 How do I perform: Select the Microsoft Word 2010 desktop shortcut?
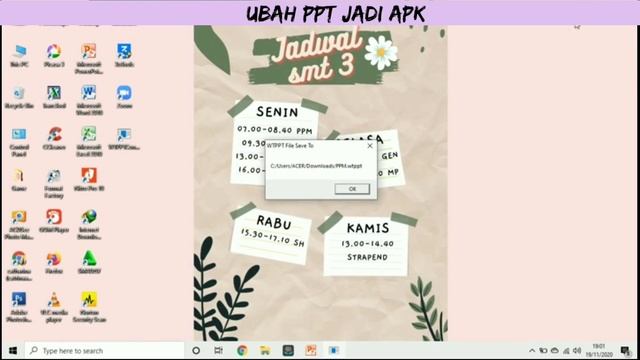click(89, 100)
